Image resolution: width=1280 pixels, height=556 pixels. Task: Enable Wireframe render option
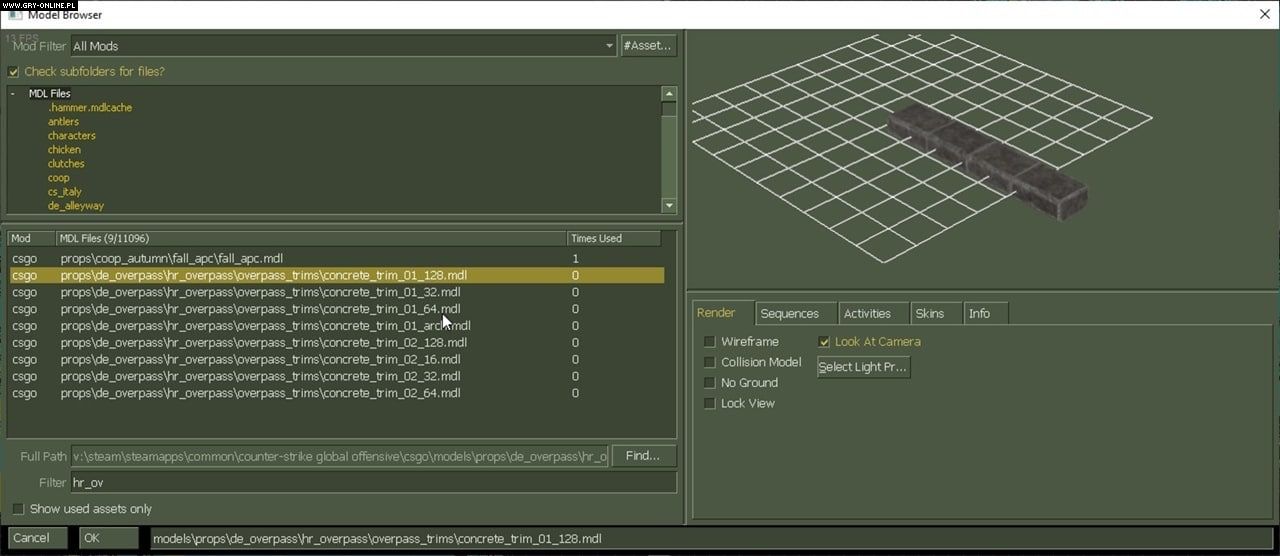(710, 342)
